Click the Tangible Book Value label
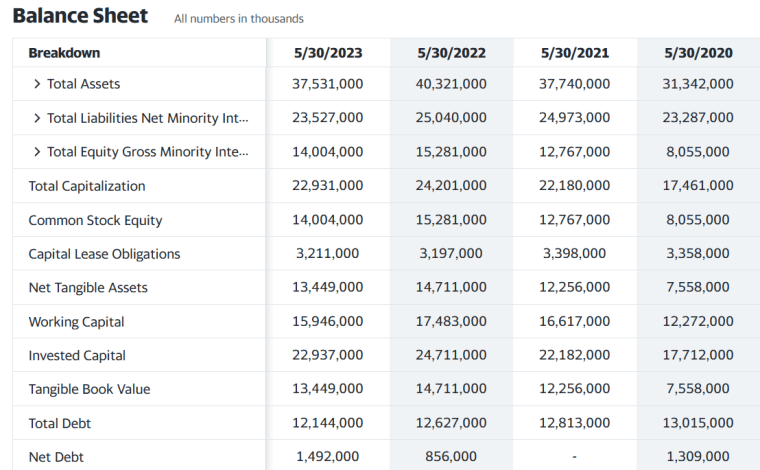 [x=89, y=389]
